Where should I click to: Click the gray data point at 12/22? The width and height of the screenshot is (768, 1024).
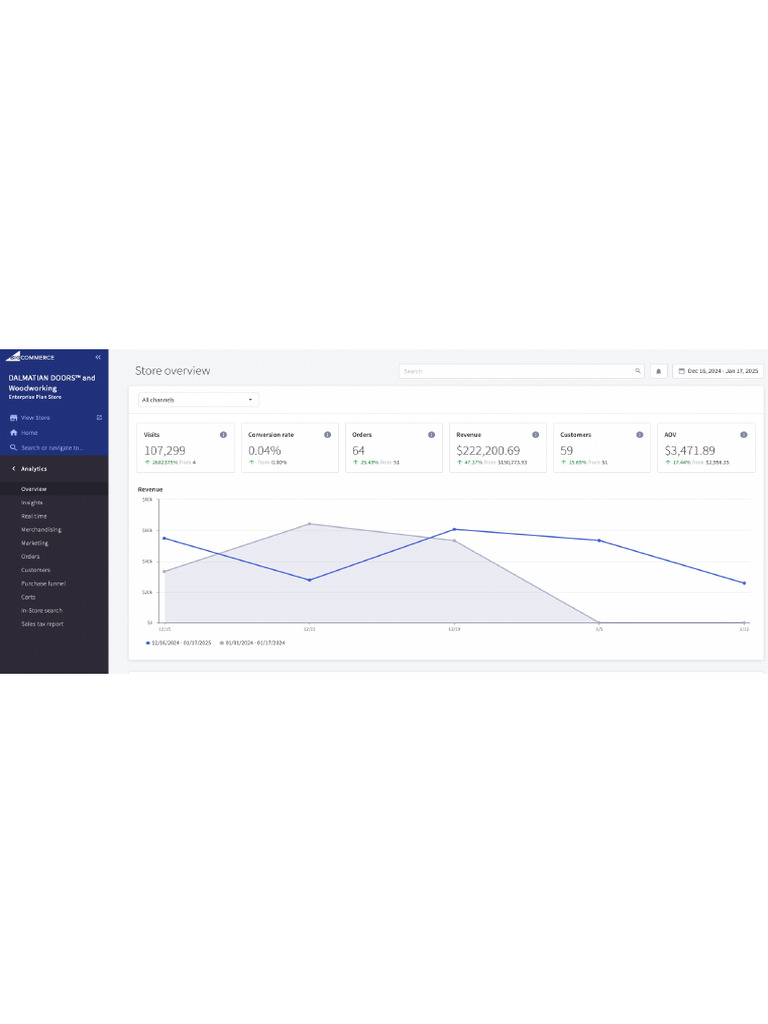click(310, 524)
